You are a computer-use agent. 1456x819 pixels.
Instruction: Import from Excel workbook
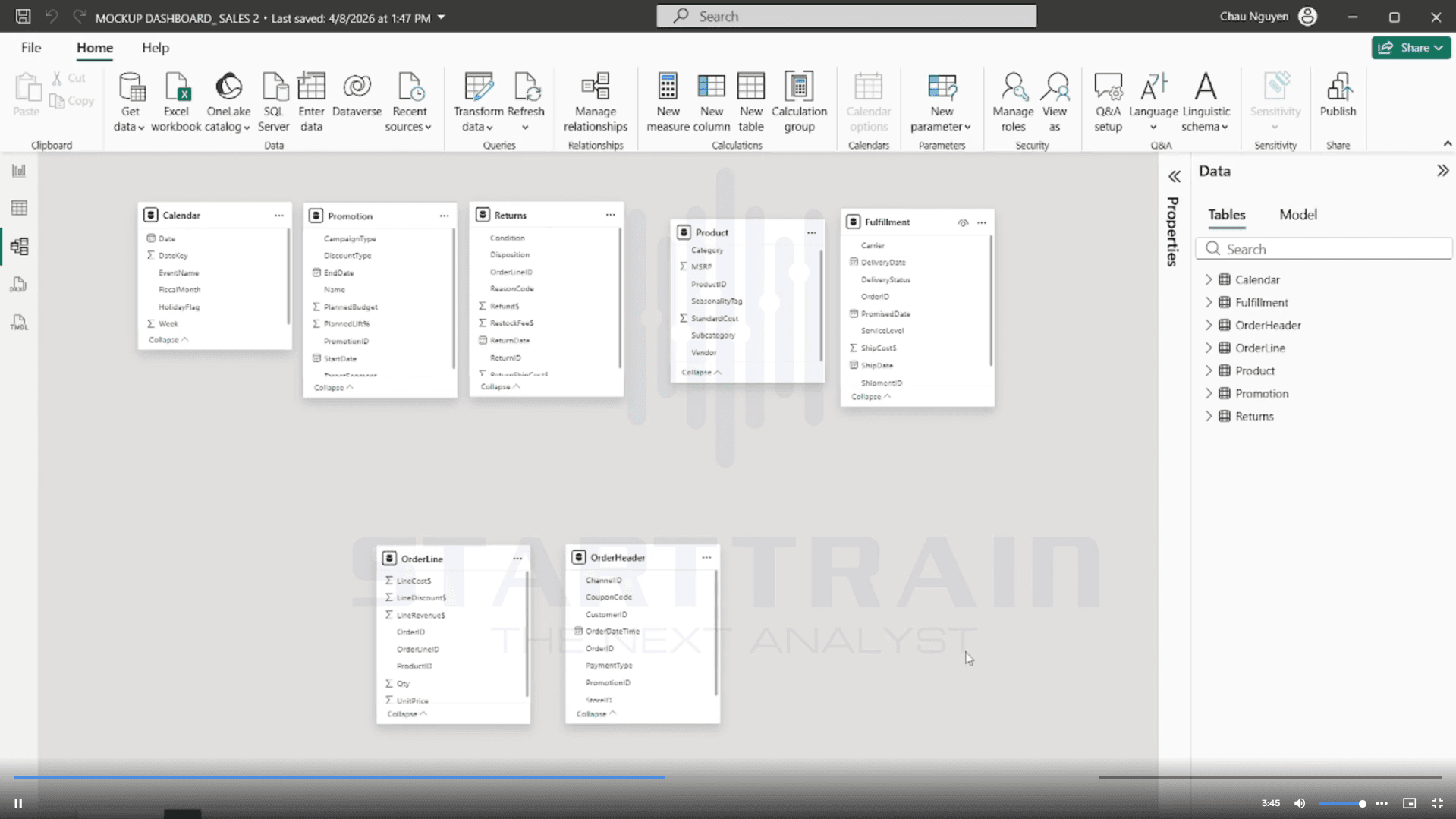(x=176, y=102)
